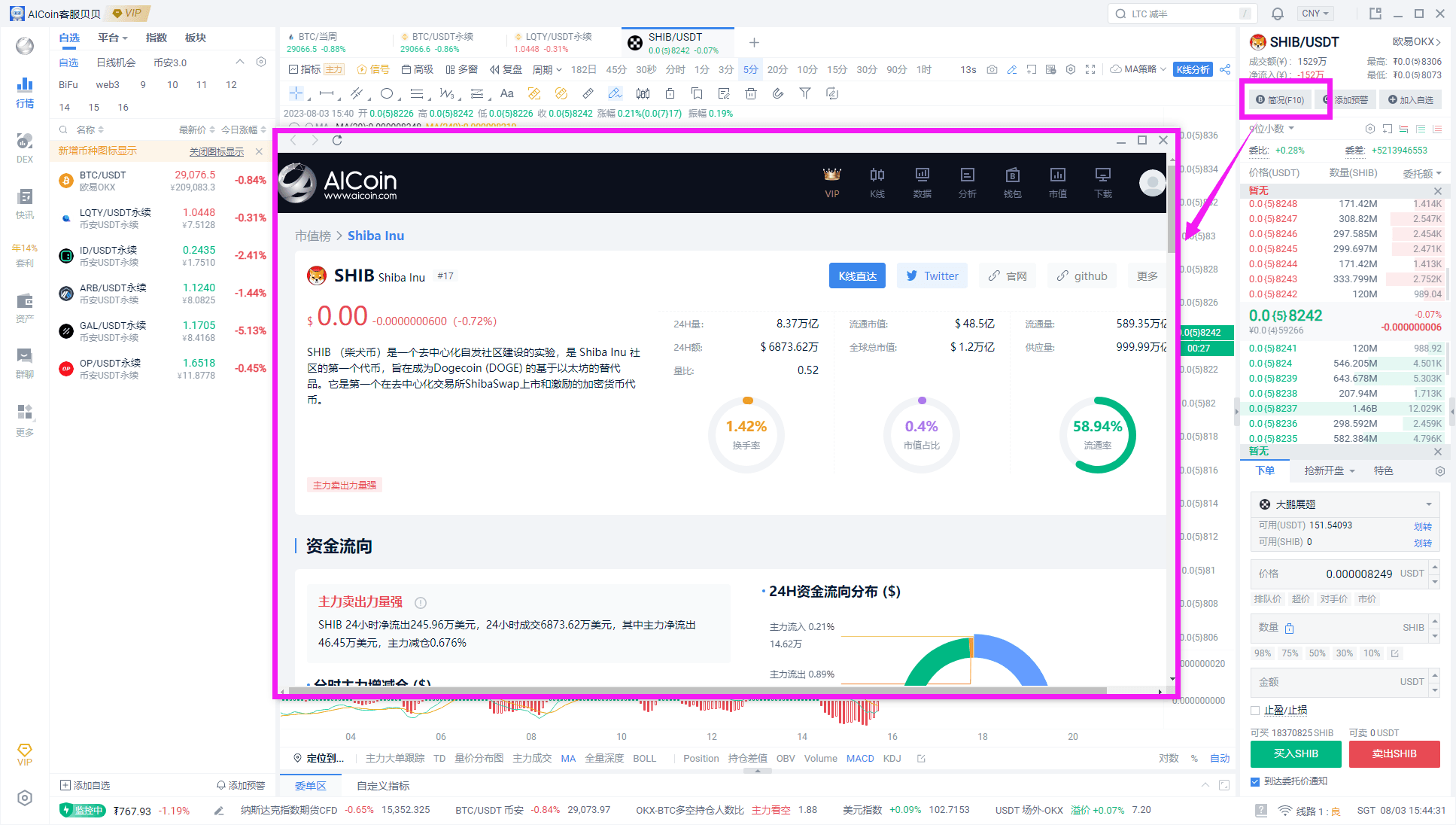Open the 钱包 wallet icon in AICoin page

(1013, 182)
